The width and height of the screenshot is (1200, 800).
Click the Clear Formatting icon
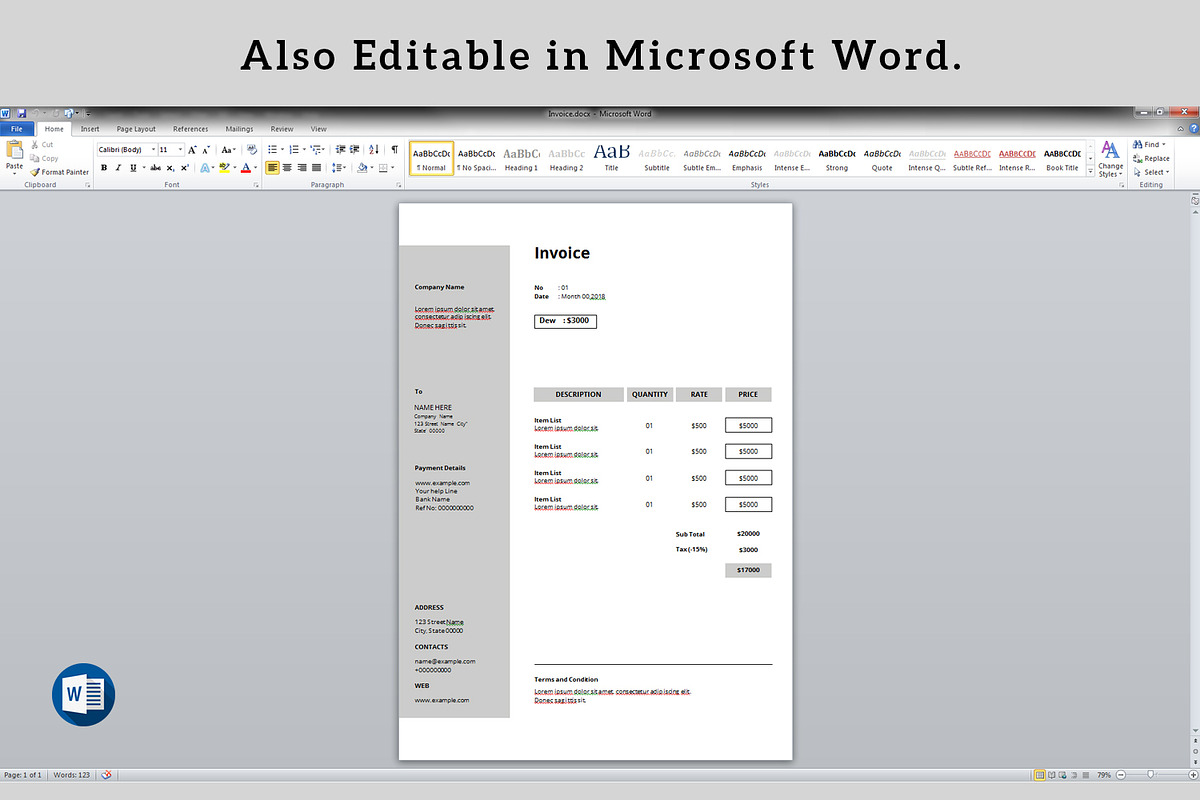click(x=252, y=149)
